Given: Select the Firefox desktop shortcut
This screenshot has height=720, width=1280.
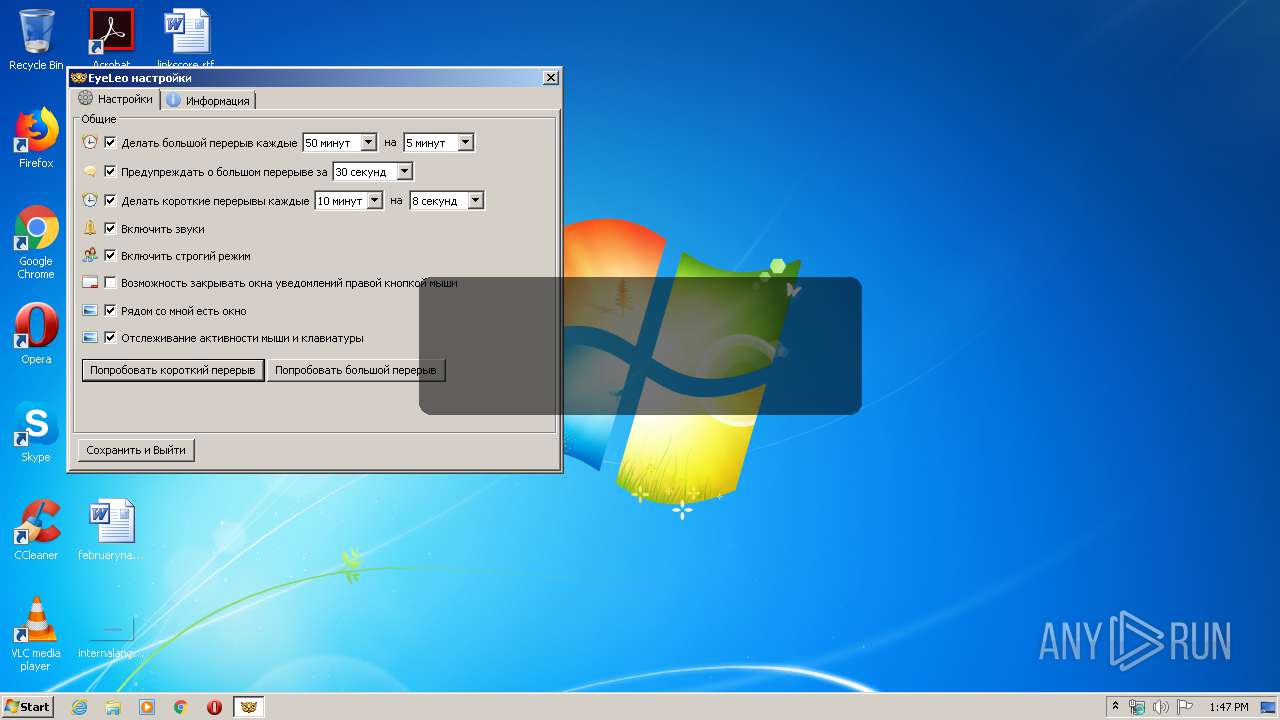Looking at the screenshot, I should [x=36, y=138].
